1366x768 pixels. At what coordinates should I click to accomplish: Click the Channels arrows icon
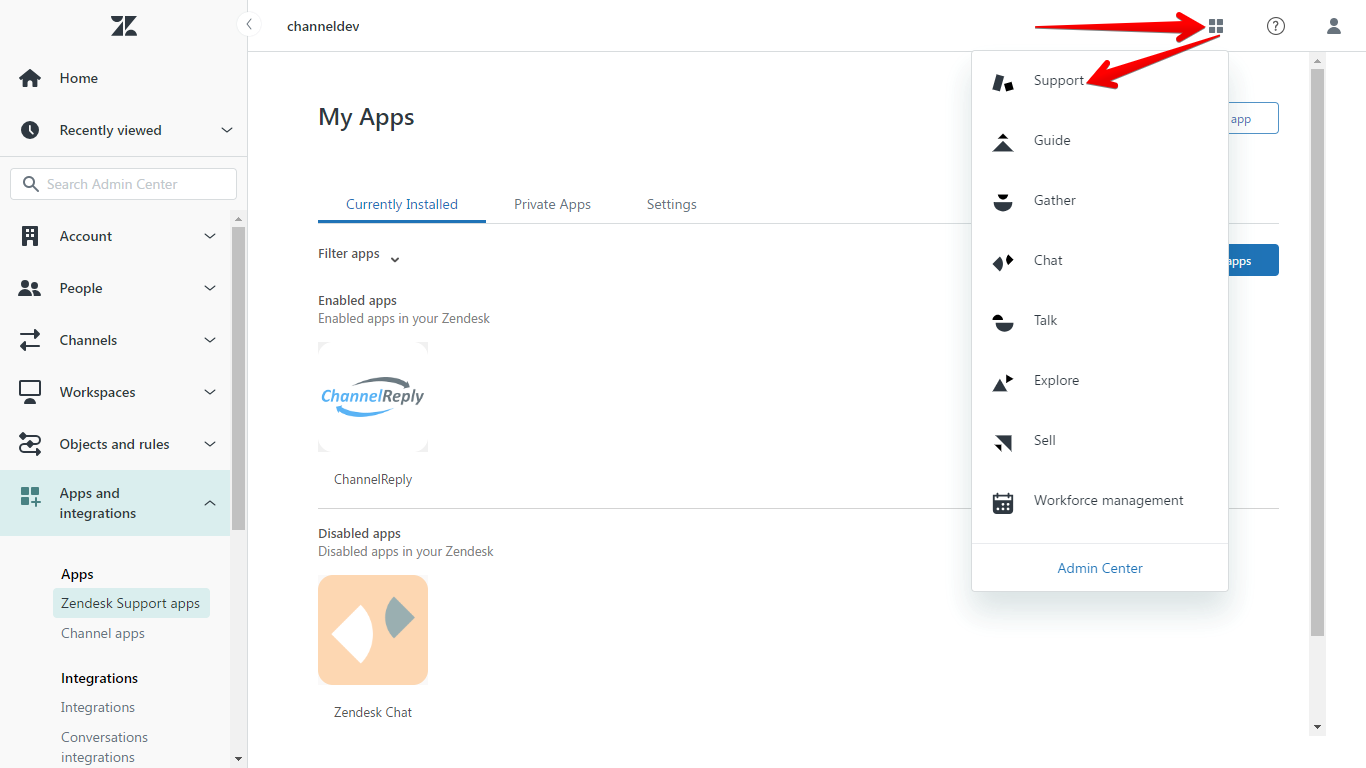[x=30, y=340]
